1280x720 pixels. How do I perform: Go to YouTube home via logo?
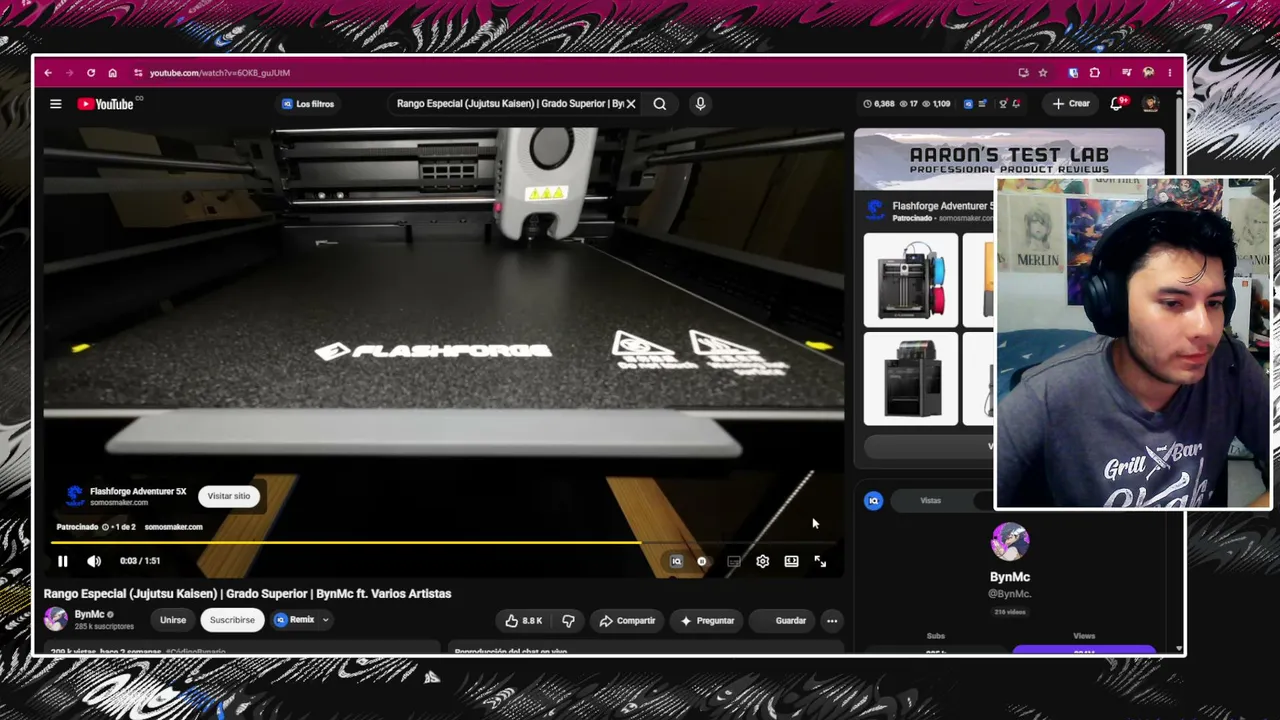106,104
